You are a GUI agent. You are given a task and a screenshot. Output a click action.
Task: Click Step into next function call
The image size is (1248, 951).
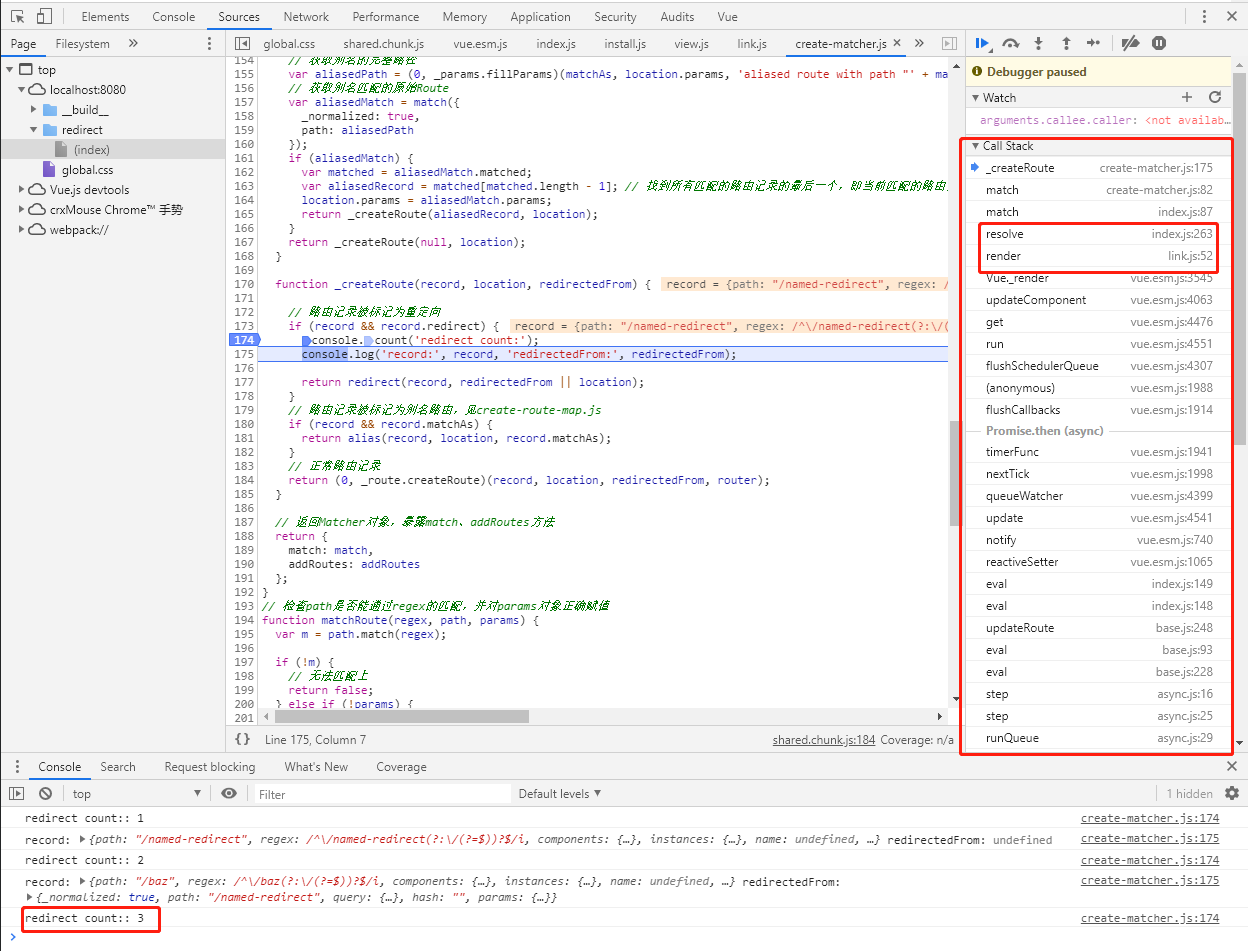pyautogui.click(x=1038, y=43)
